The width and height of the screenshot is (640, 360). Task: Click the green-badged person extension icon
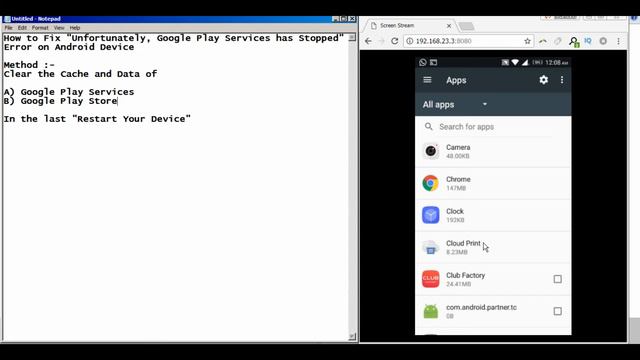[x=574, y=42]
